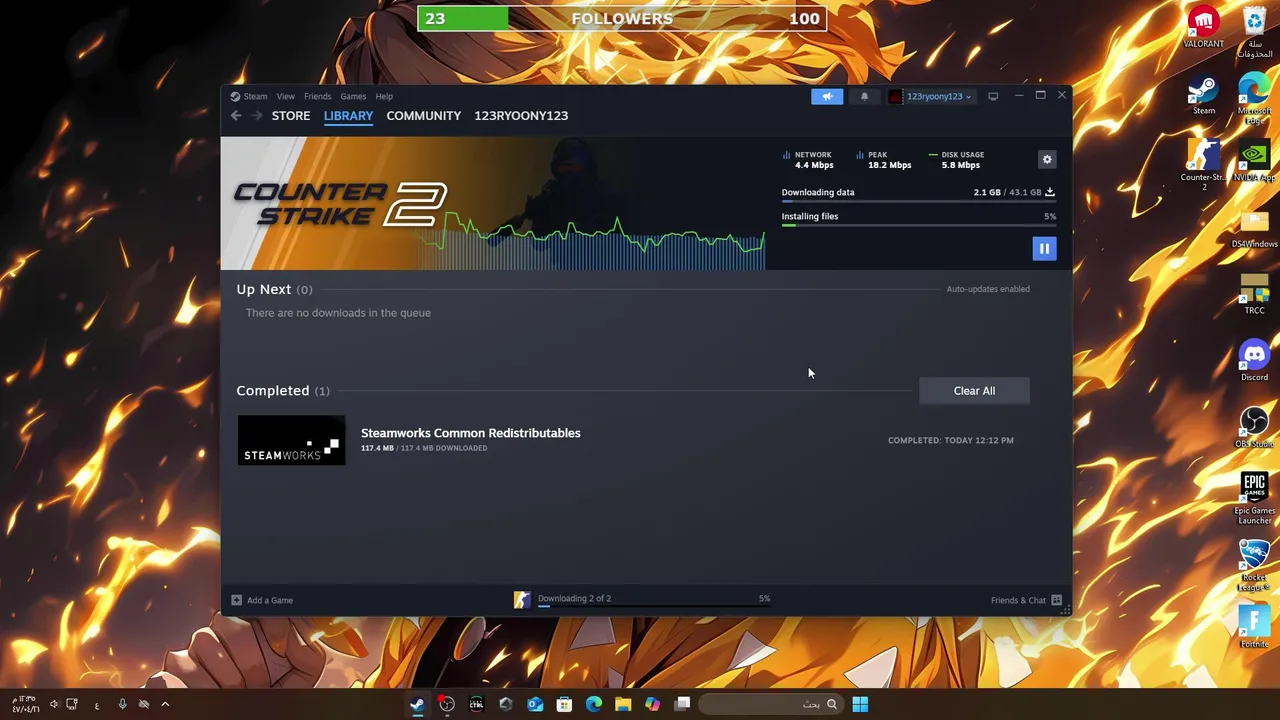Click the NETWORK 4.4 Mbps stat
The image size is (1280, 720).
808,160
